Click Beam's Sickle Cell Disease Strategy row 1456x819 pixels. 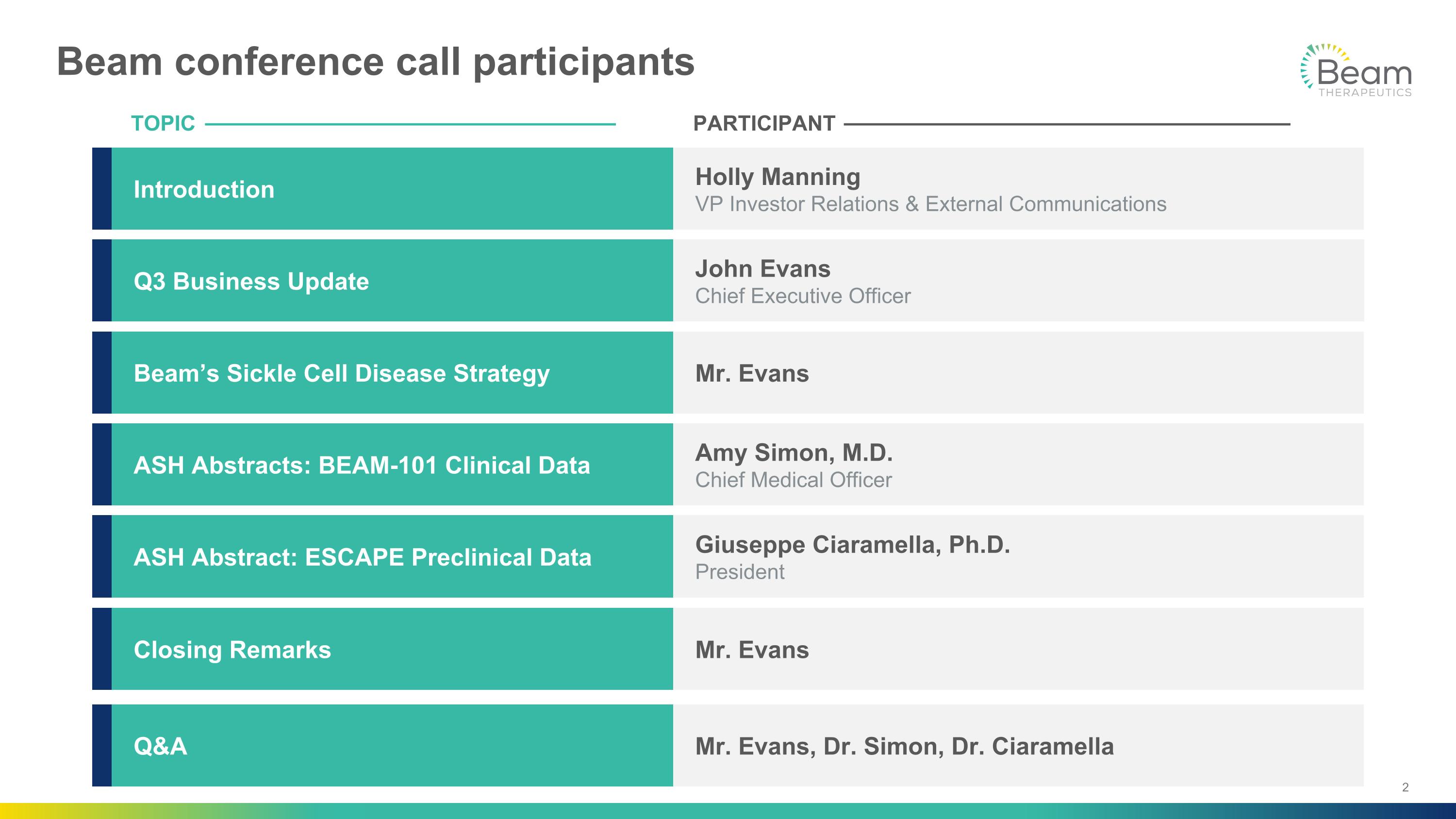[x=341, y=373]
